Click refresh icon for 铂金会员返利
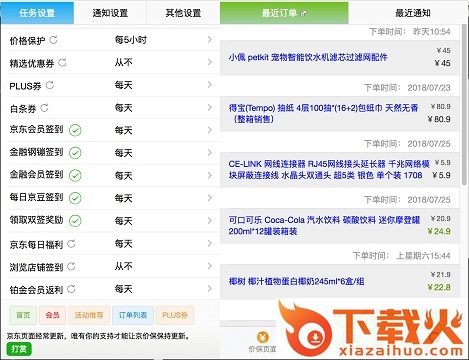This screenshot has height=360, width=469. pos(71,289)
